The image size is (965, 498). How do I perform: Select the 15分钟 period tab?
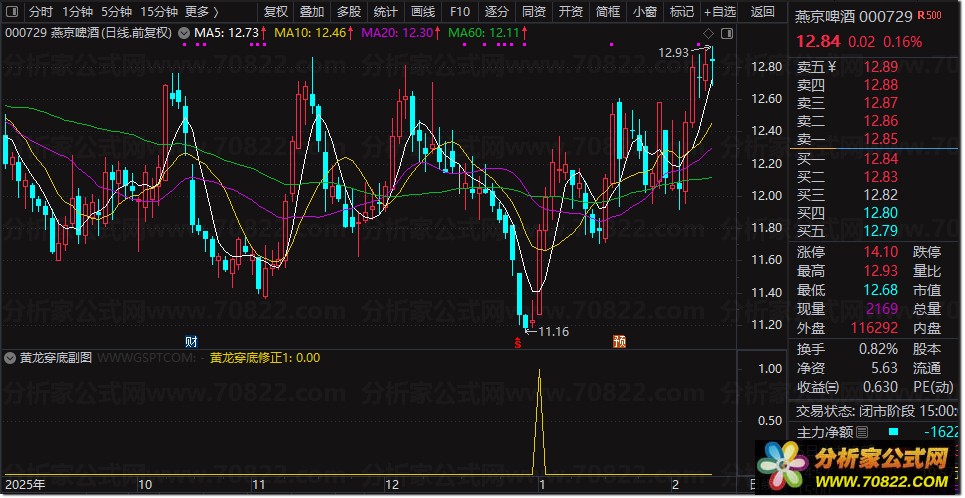[159, 12]
